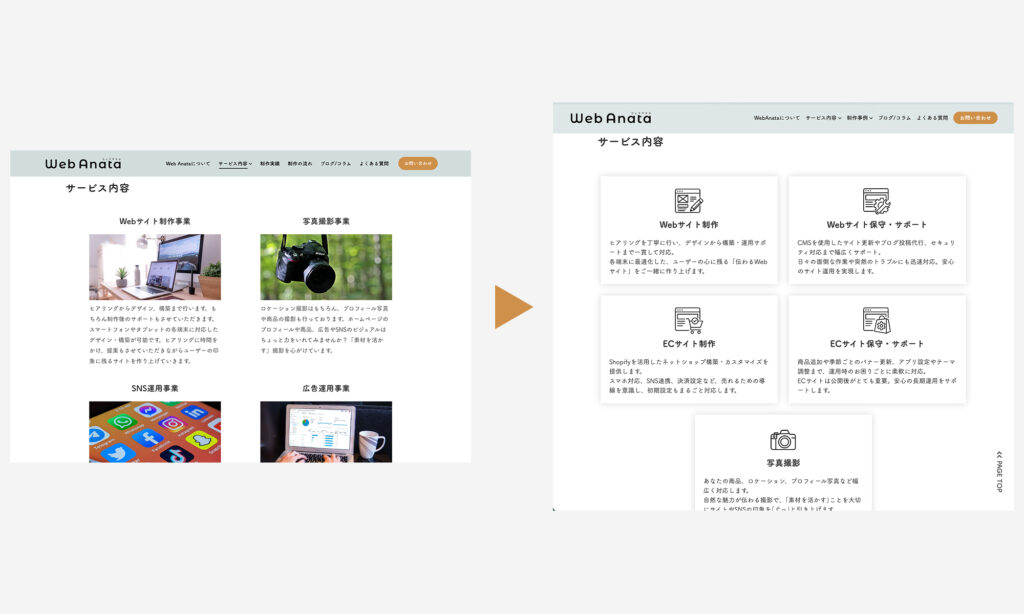This screenshot has width=1024, height=614.
Task: Open 'Web Anataについて' in the left page nav
Action: point(187,164)
